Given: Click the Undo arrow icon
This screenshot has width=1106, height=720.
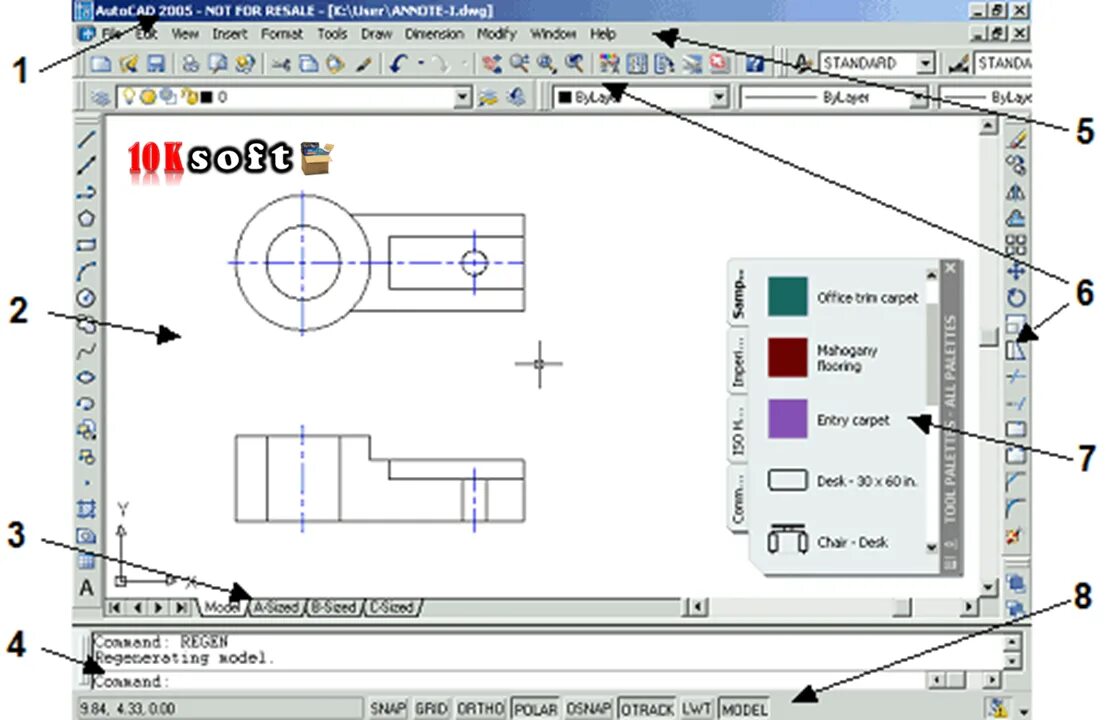Looking at the screenshot, I should 399,64.
